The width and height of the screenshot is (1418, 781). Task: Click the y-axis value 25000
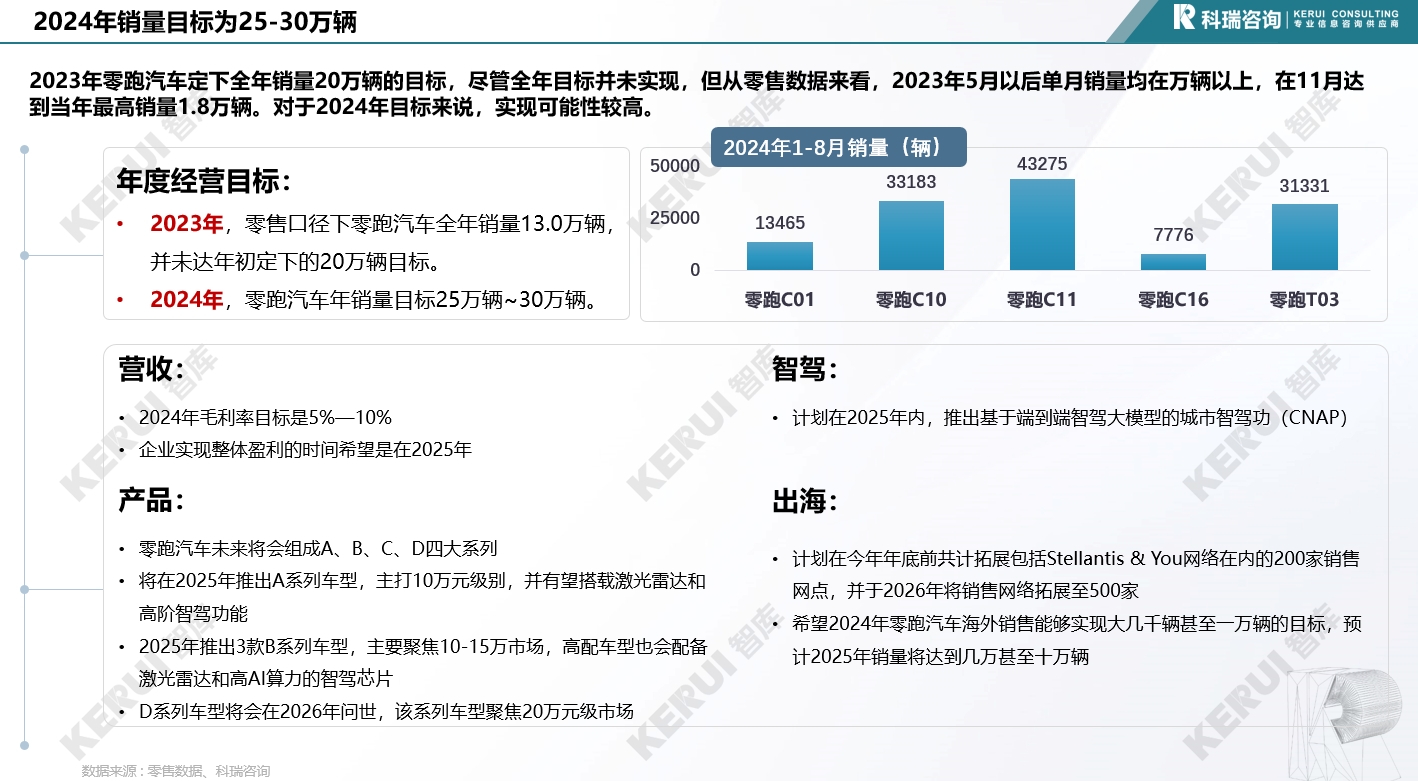pos(675,218)
